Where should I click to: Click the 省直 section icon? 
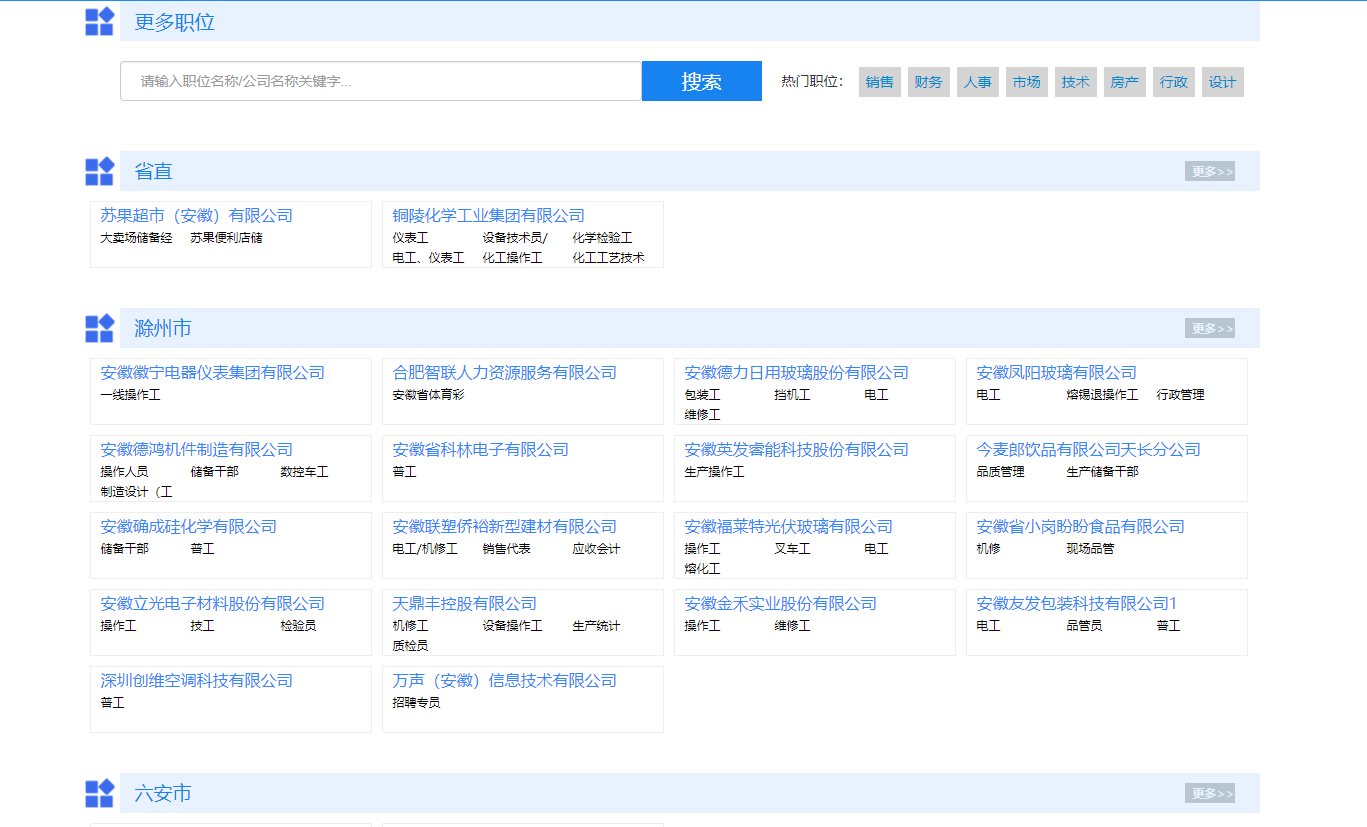100,171
